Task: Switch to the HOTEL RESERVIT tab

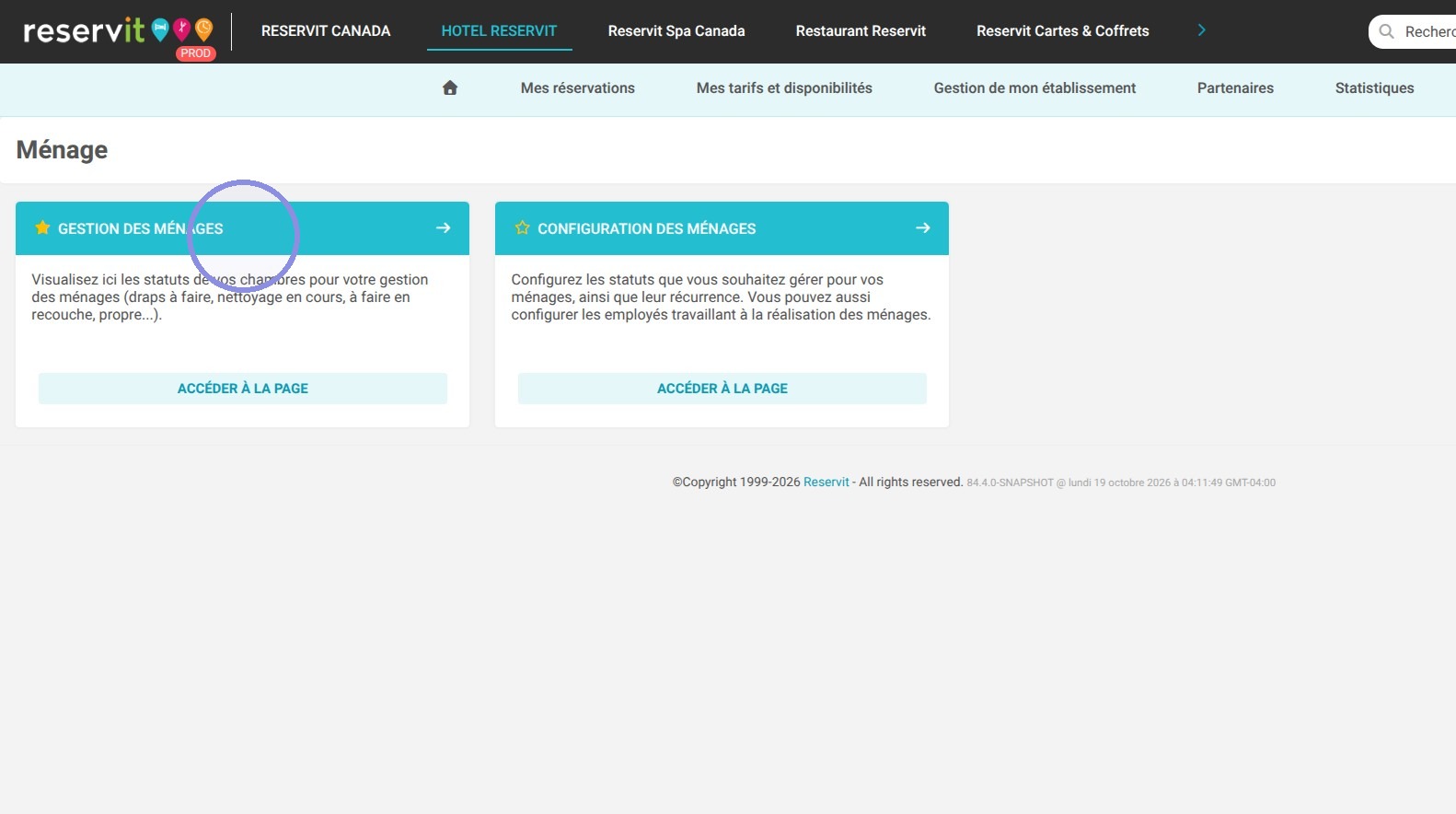Action: tap(499, 30)
